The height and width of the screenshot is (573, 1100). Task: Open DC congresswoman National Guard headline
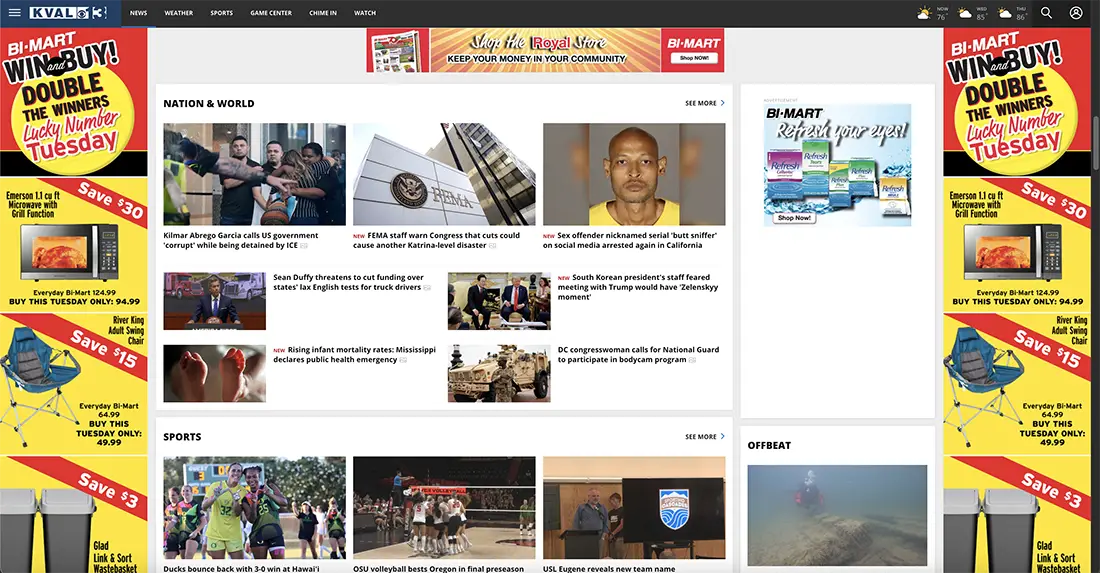638,354
